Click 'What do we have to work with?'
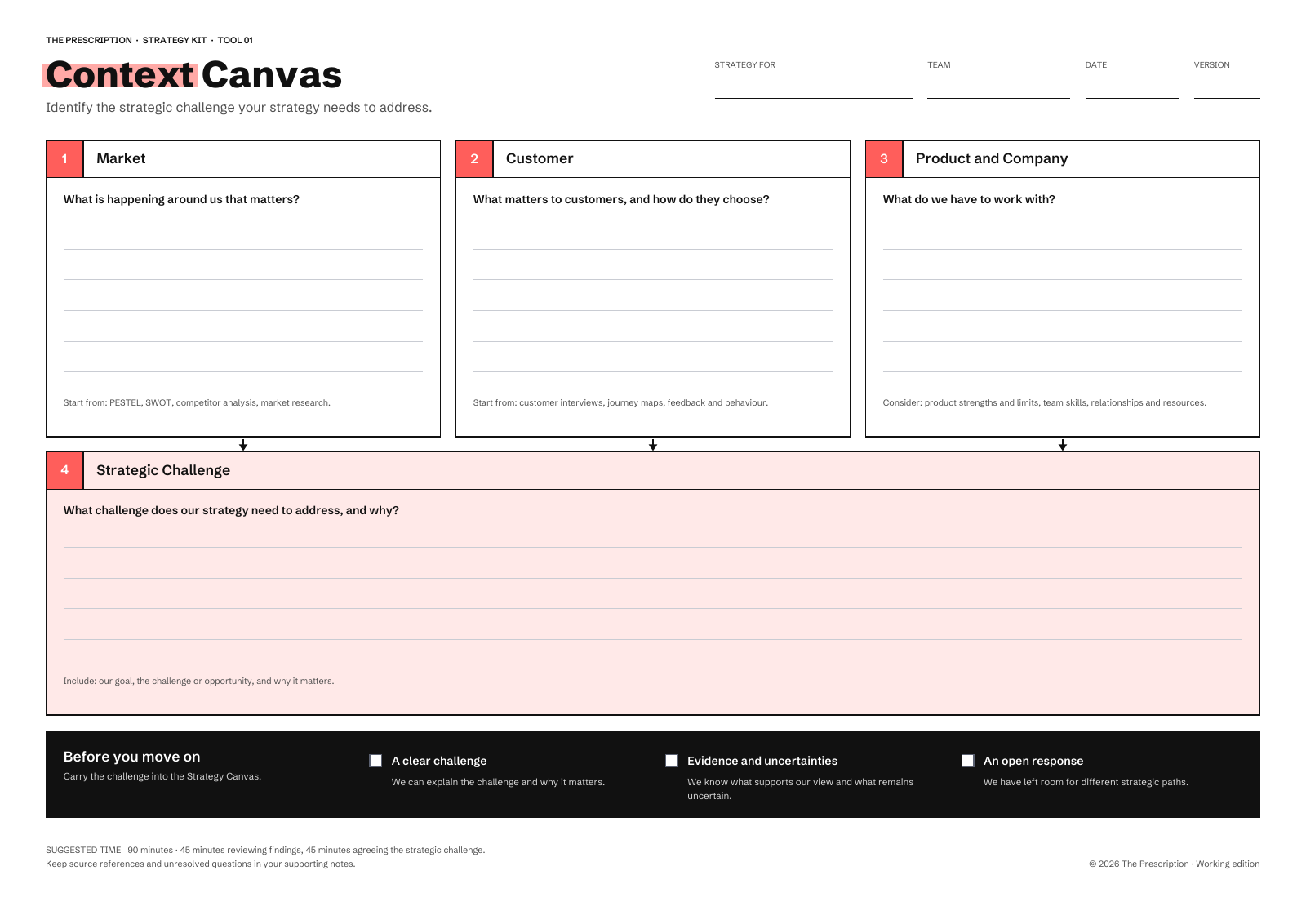 tap(969, 199)
